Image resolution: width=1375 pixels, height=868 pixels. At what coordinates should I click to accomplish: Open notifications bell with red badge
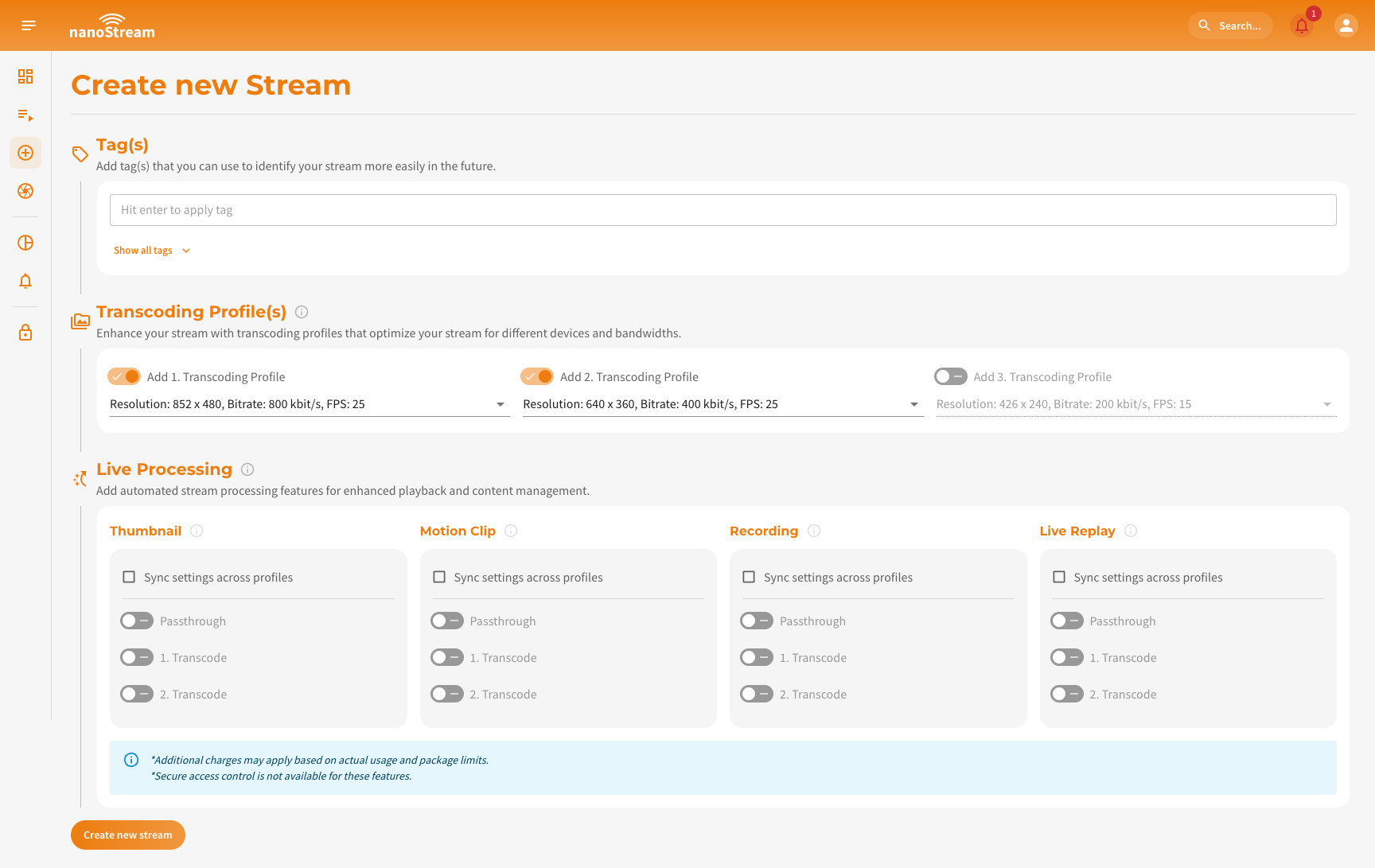pos(1302,25)
